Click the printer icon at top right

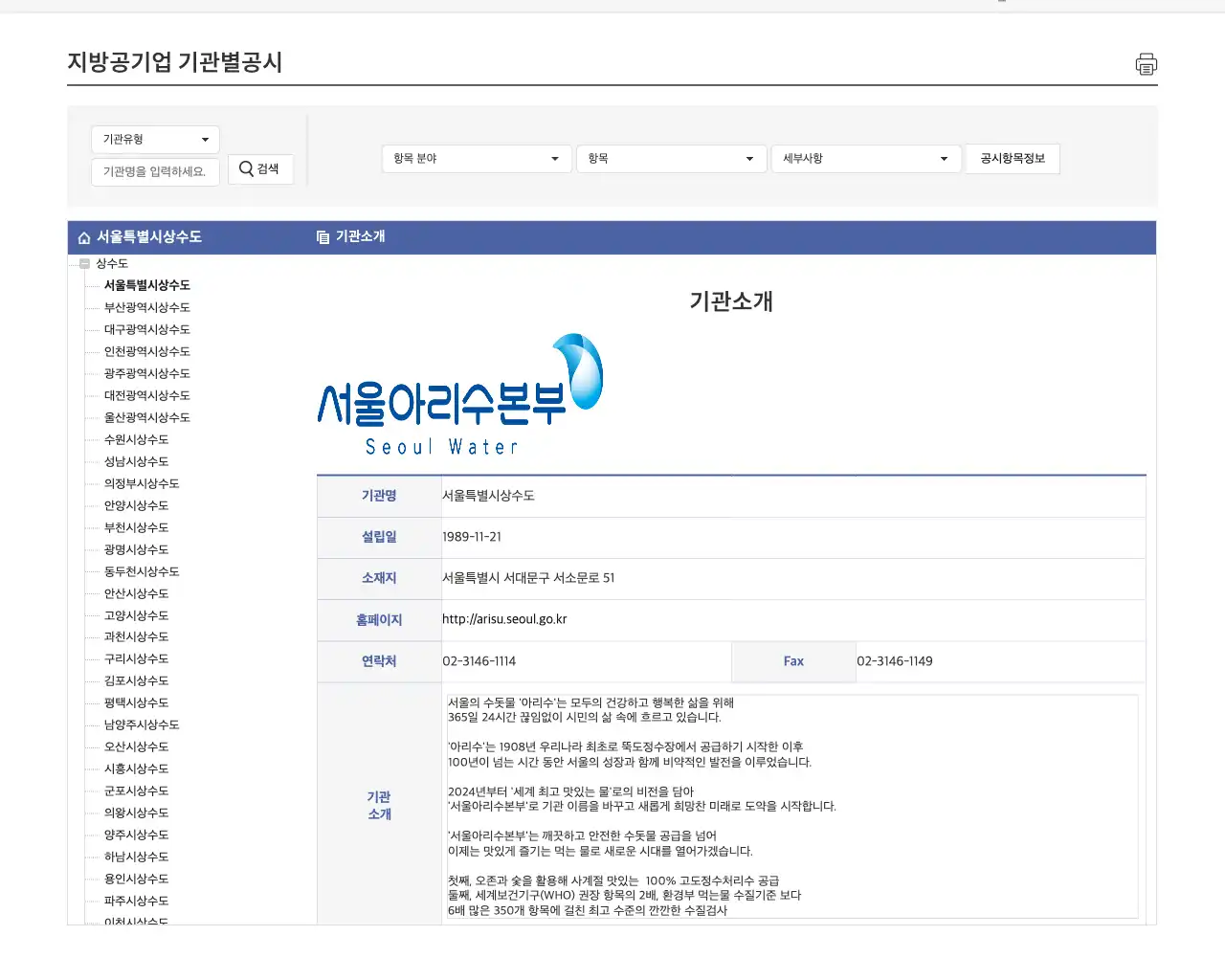1146,64
